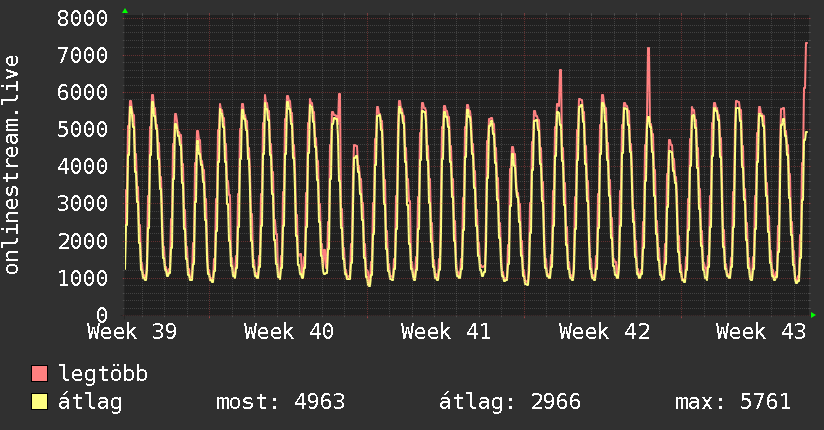Click the most: 4963 statistic
Viewport: 824px width, 430px height.
coord(281,402)
